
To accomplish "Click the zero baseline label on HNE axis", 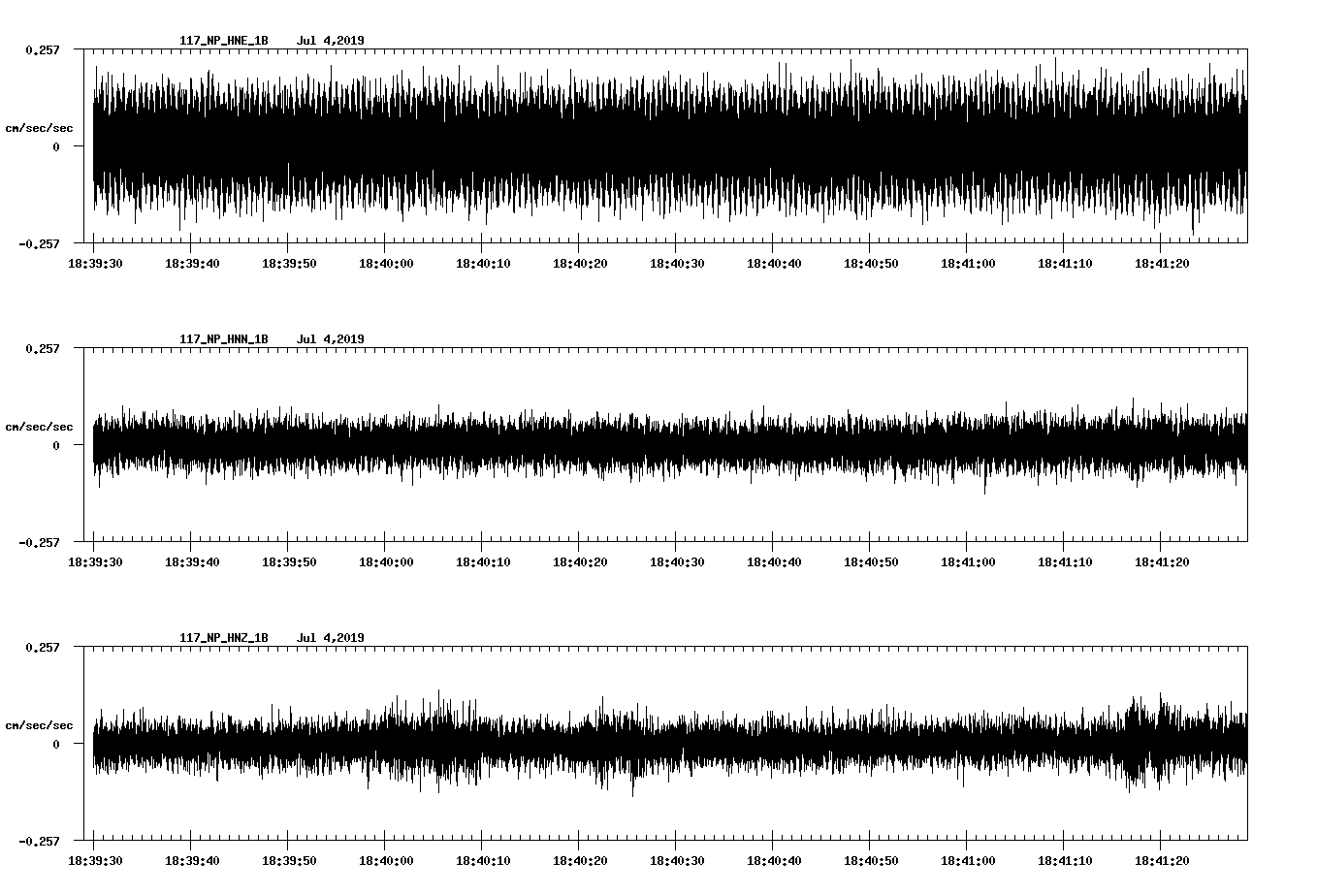I will [56, 146].
